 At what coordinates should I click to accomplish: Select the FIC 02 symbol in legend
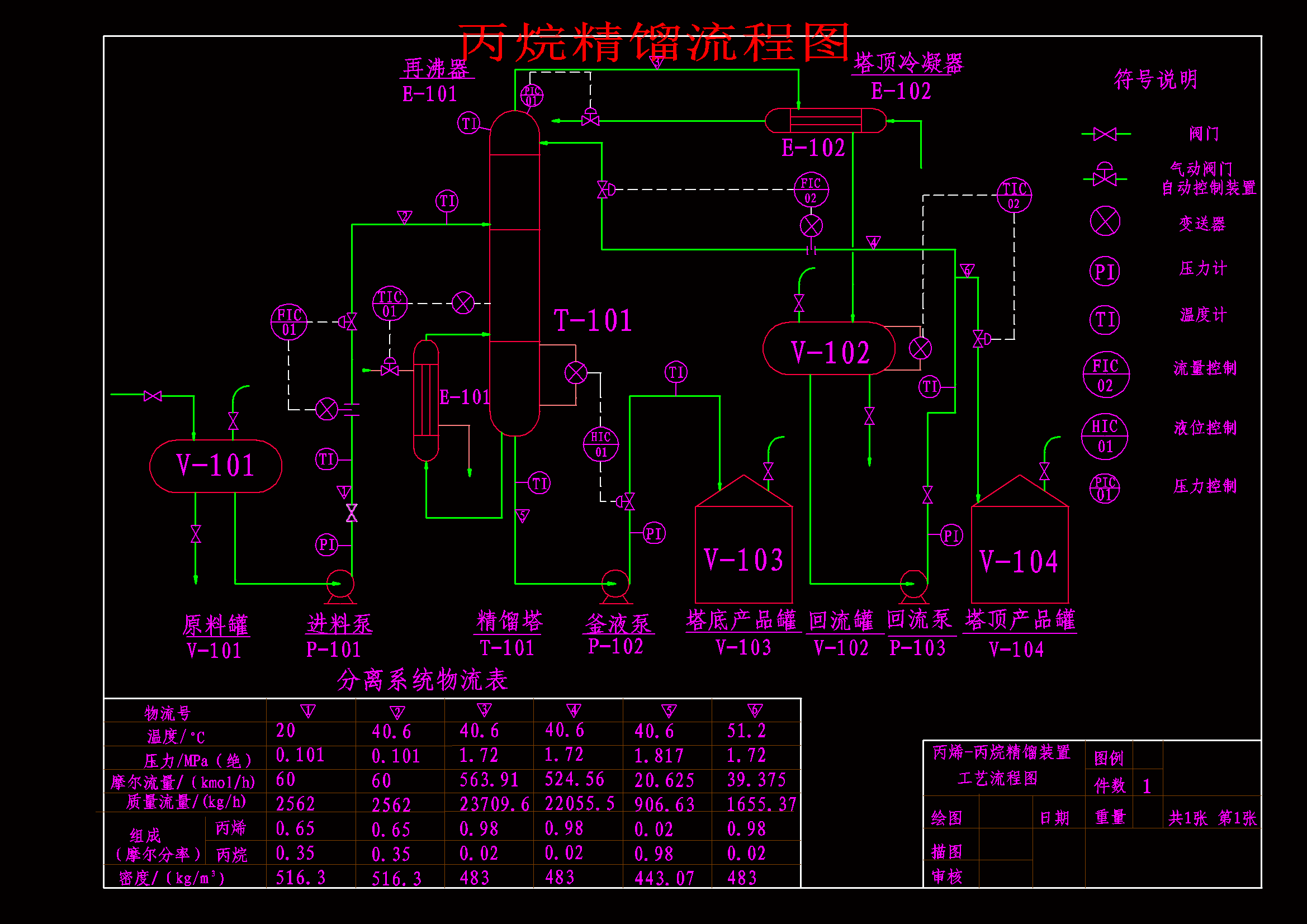pyautogui.click(x=1106, y=375)
